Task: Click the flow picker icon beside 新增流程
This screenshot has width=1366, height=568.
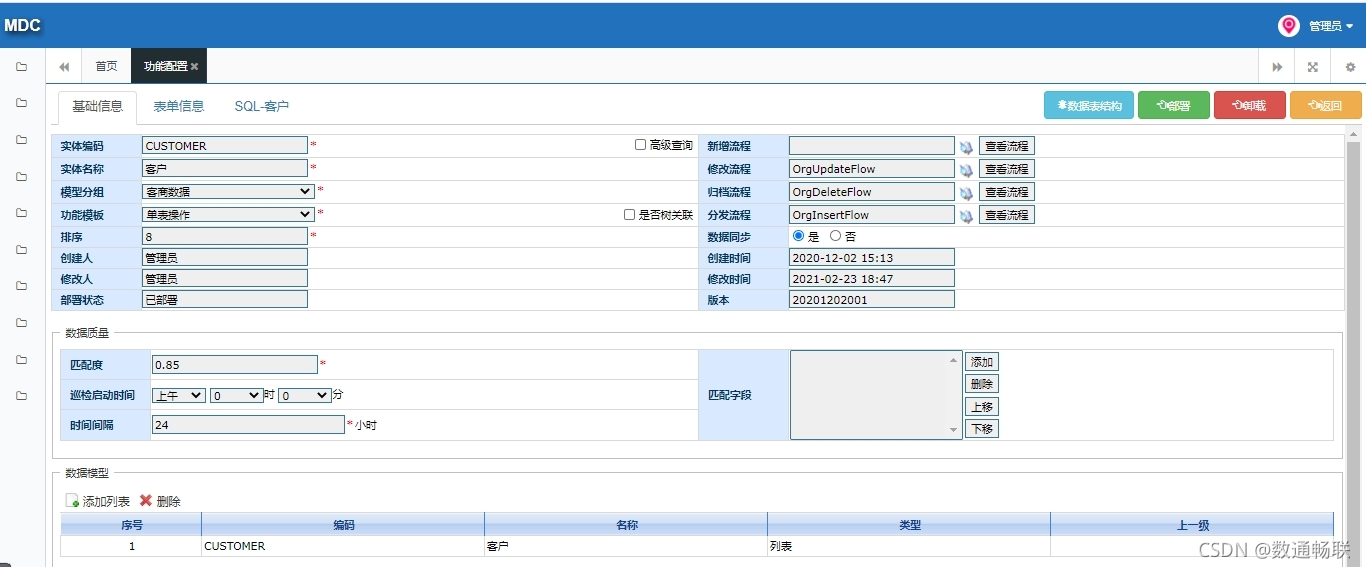Action: 967,147
